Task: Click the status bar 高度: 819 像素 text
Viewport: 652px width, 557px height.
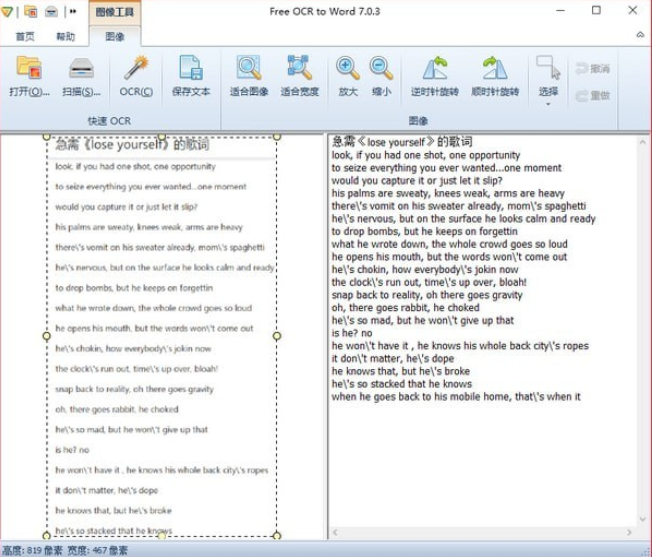Action: point(32,551)
